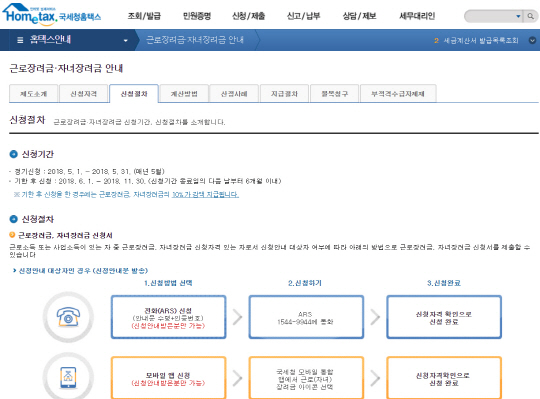Viewport: 540px width, 399px height.
Task: Open 세금계산서 발급목록조회 recent item
Action: 480,40
